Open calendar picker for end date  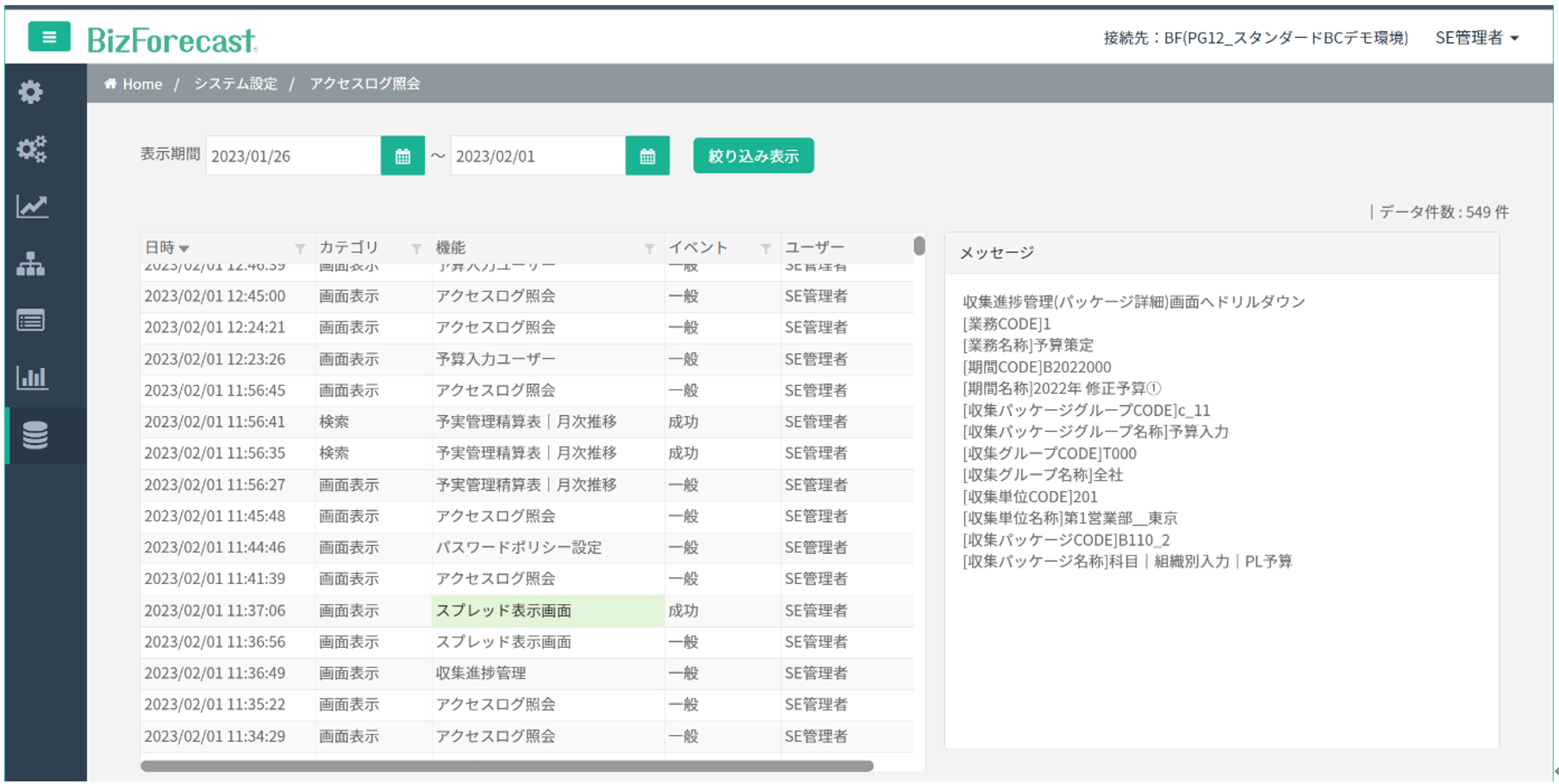pos(647,156)
